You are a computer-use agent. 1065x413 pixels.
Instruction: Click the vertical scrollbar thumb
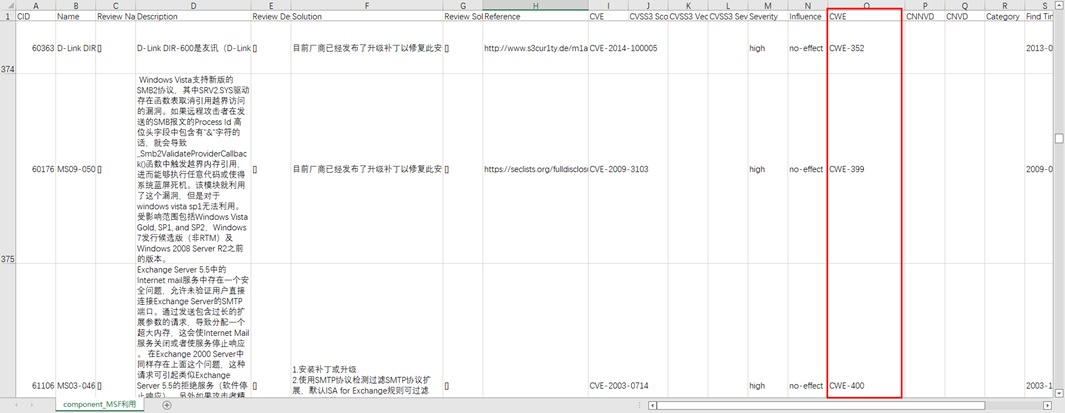1058,138
